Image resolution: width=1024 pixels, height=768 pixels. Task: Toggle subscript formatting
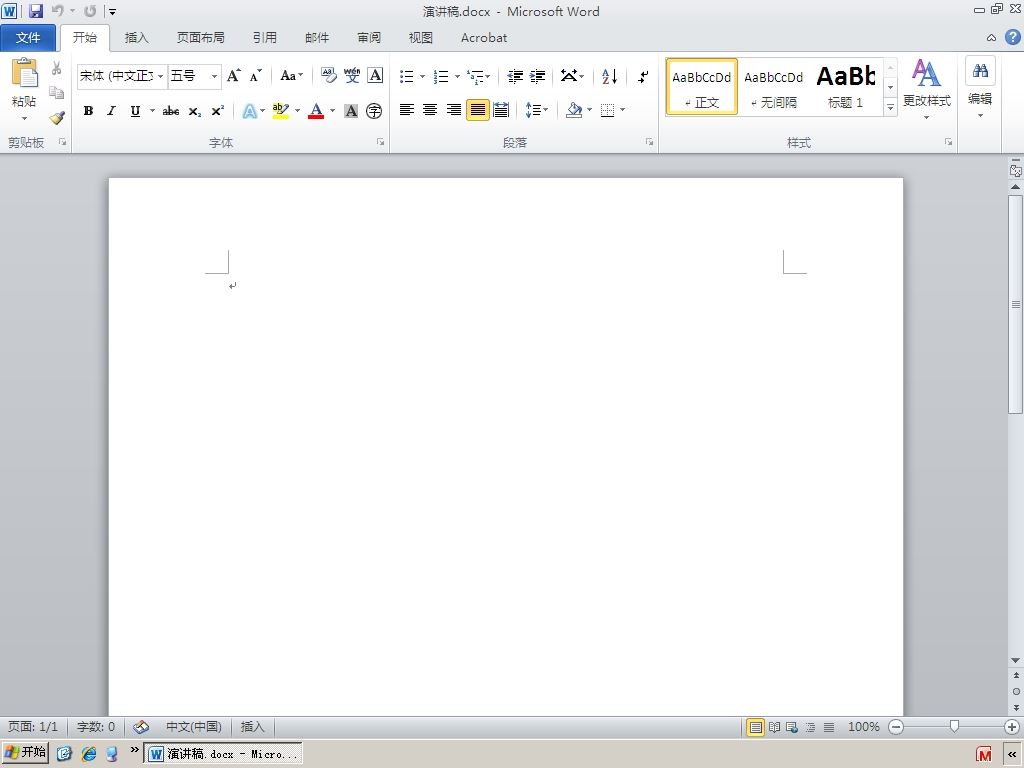[x=195, y=111]
